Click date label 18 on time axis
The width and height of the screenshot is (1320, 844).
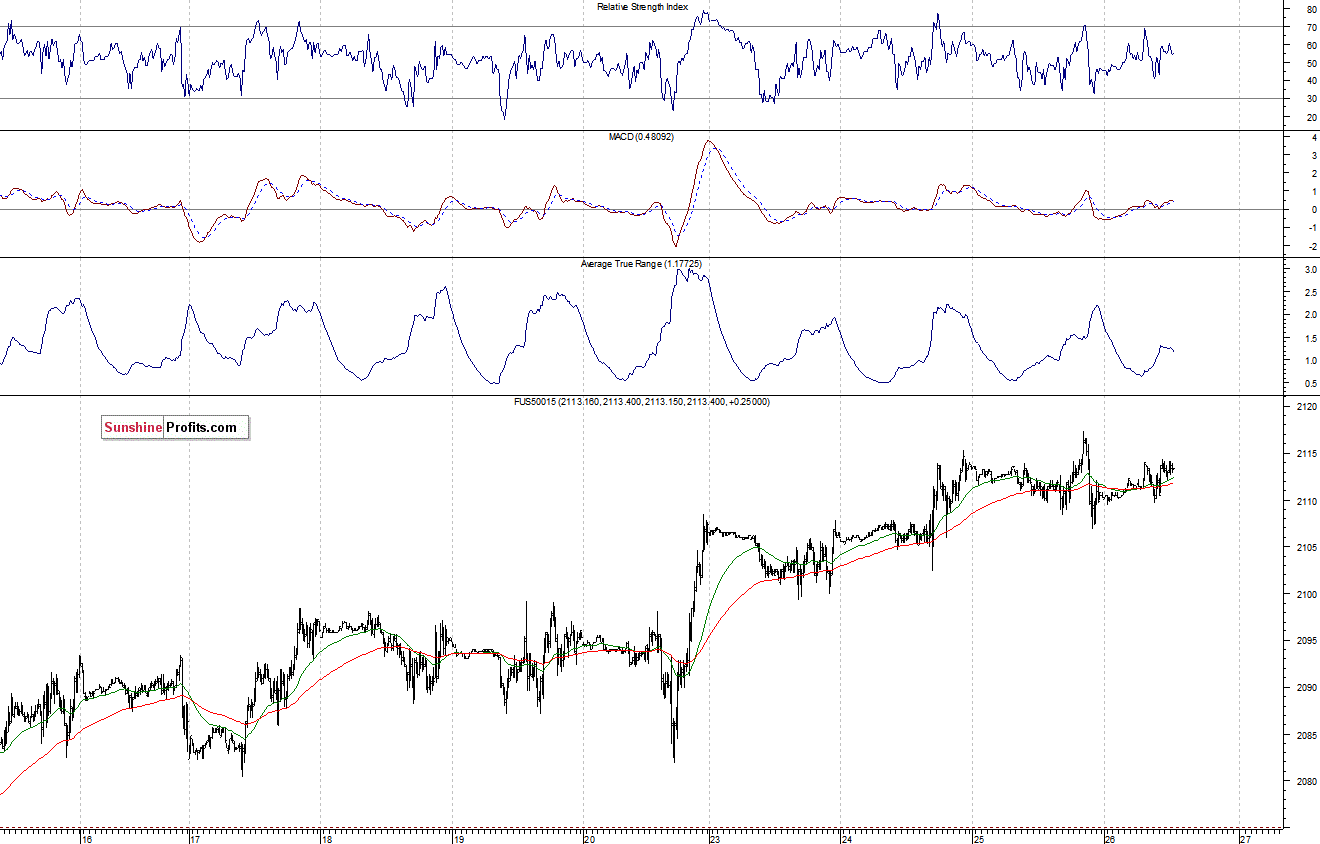tap(328, 838)
